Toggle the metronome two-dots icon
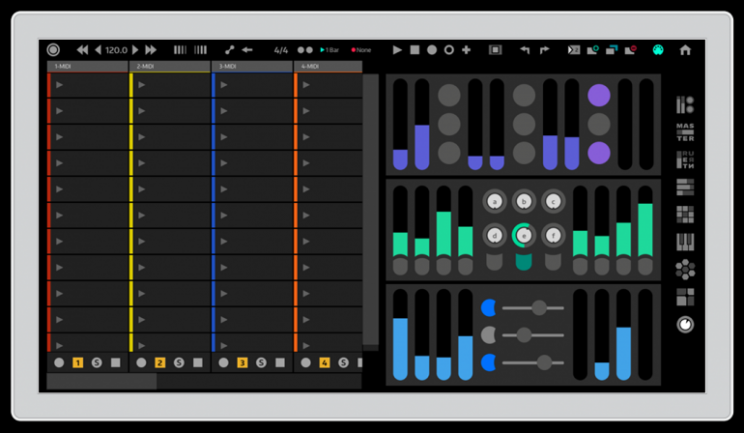The image size is (744, 433). 305,50
